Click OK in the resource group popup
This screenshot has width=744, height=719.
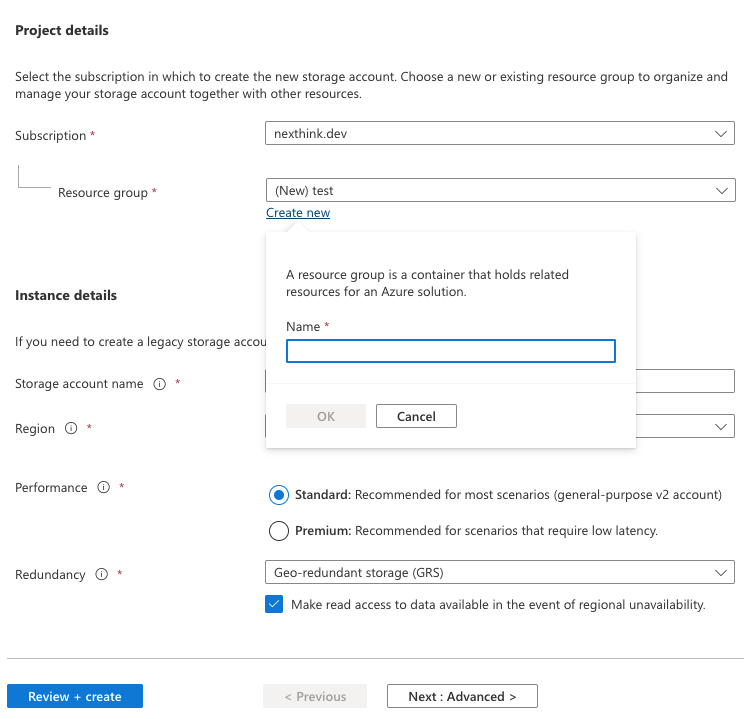pos(326,416)
